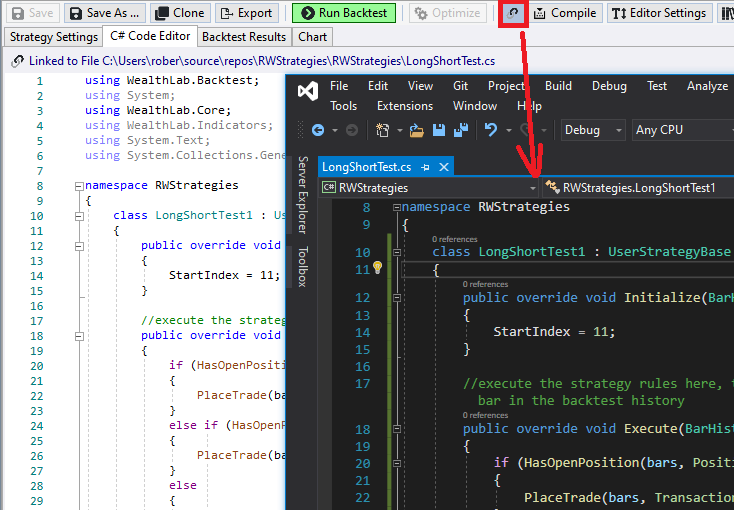Open the Undo history dropdown arrow

[508, 130]
